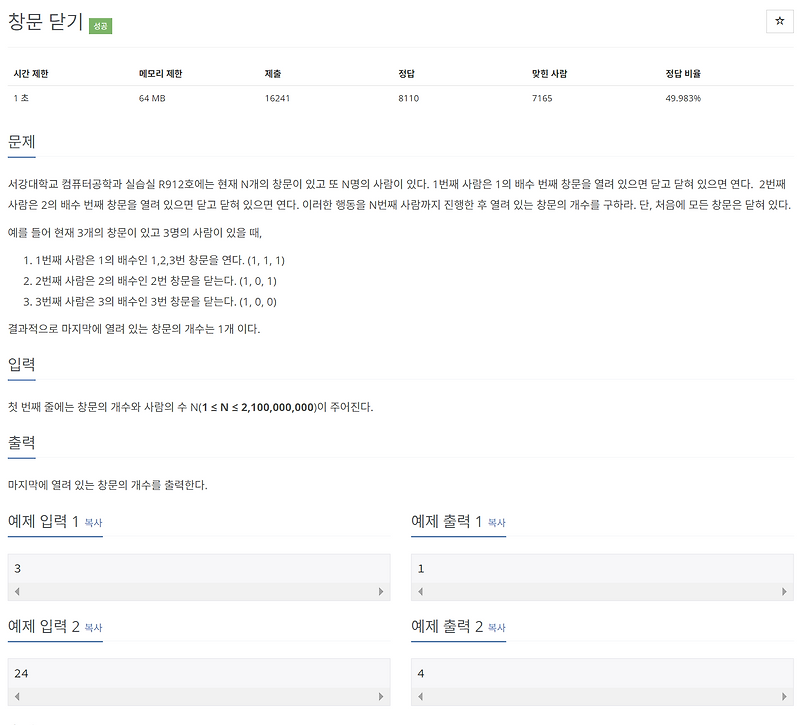Click the horizontal scrollbar under sample input 1
The width and height of the screenshot is (800, 725).
[200, 589]
